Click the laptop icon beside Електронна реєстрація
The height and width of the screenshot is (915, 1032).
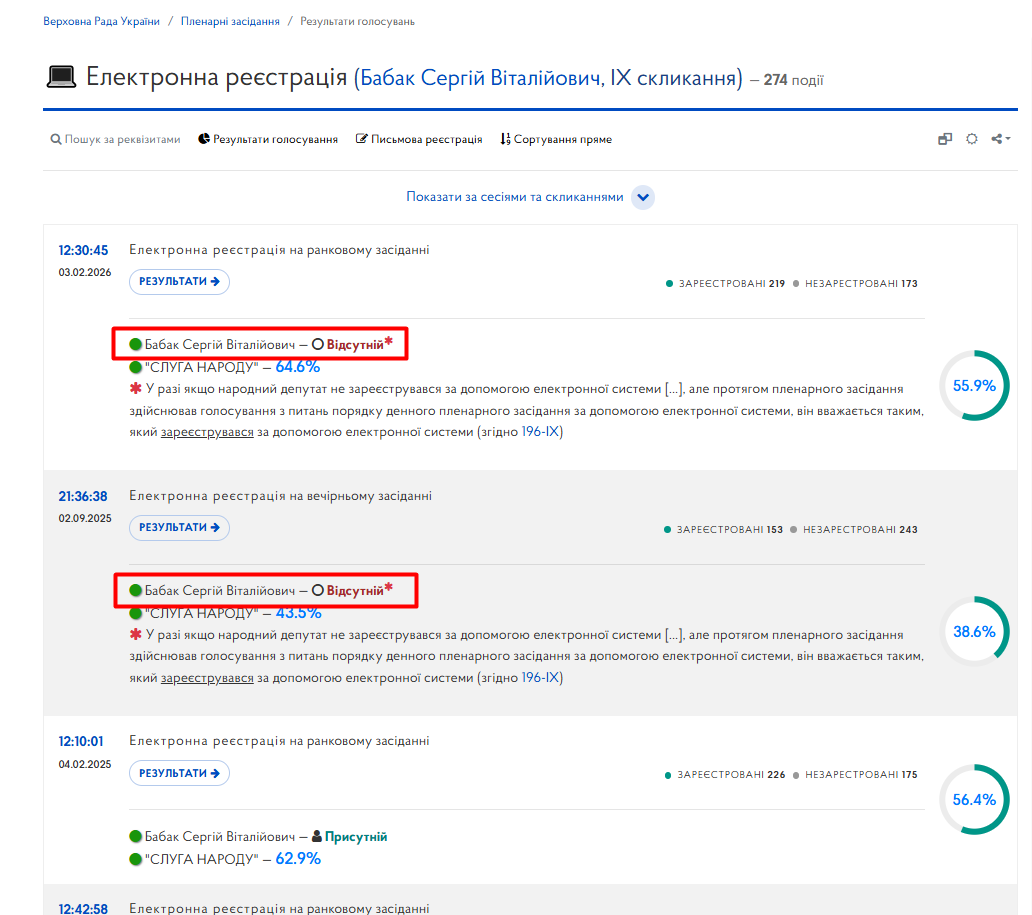[x=61, y=77]
